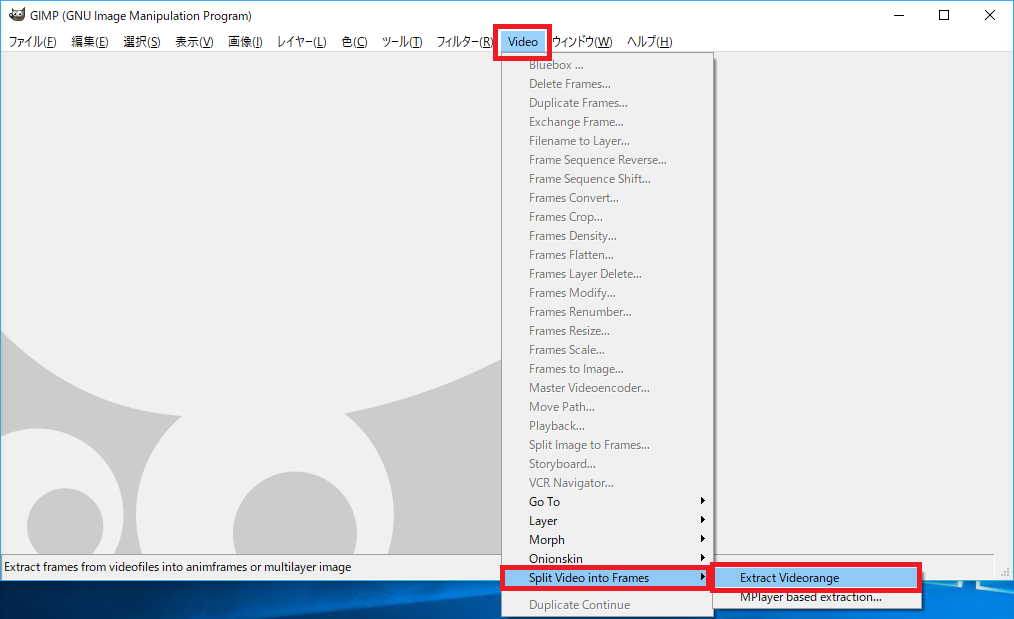
Task: Choose Move Path... entry
Action: 607,407
